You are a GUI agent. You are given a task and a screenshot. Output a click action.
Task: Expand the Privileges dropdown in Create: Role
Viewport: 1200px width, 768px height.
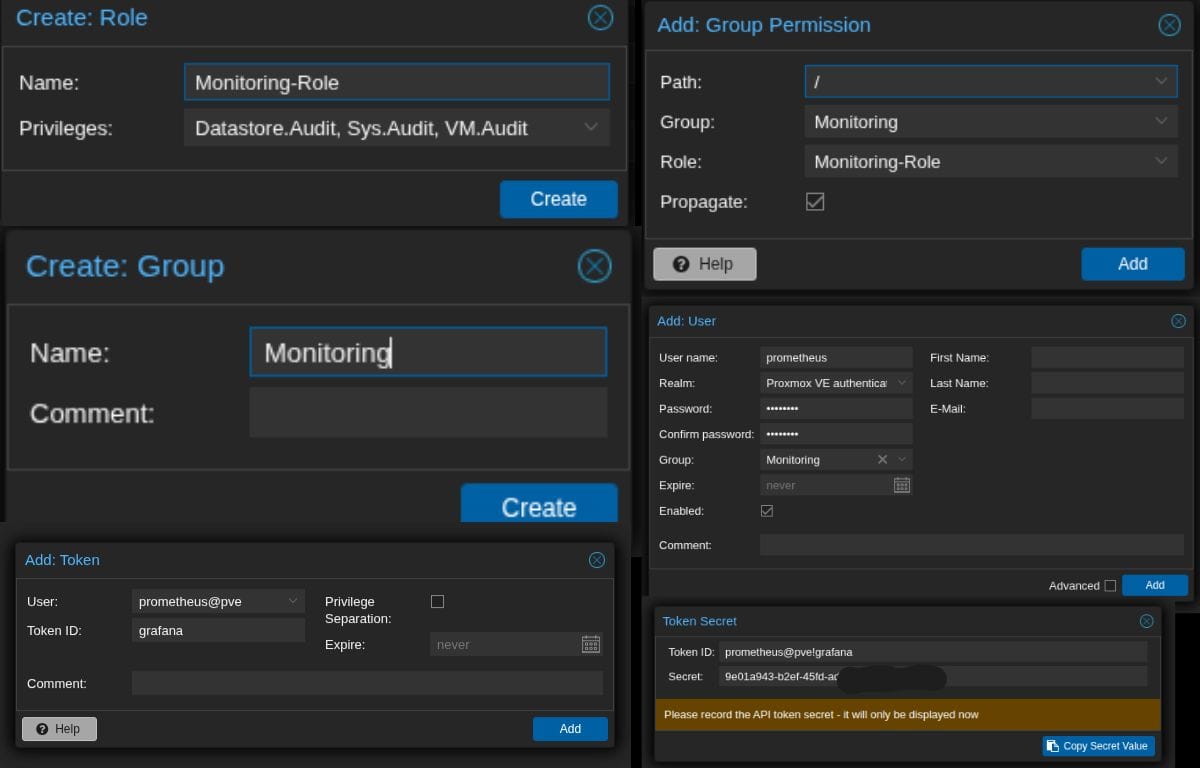pos(590,127)
